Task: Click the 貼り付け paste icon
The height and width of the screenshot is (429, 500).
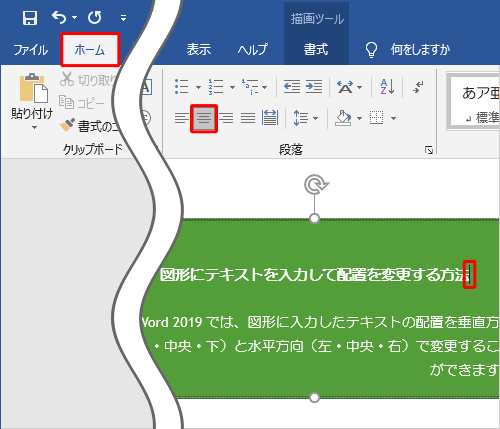Action: tap(34, 88)
